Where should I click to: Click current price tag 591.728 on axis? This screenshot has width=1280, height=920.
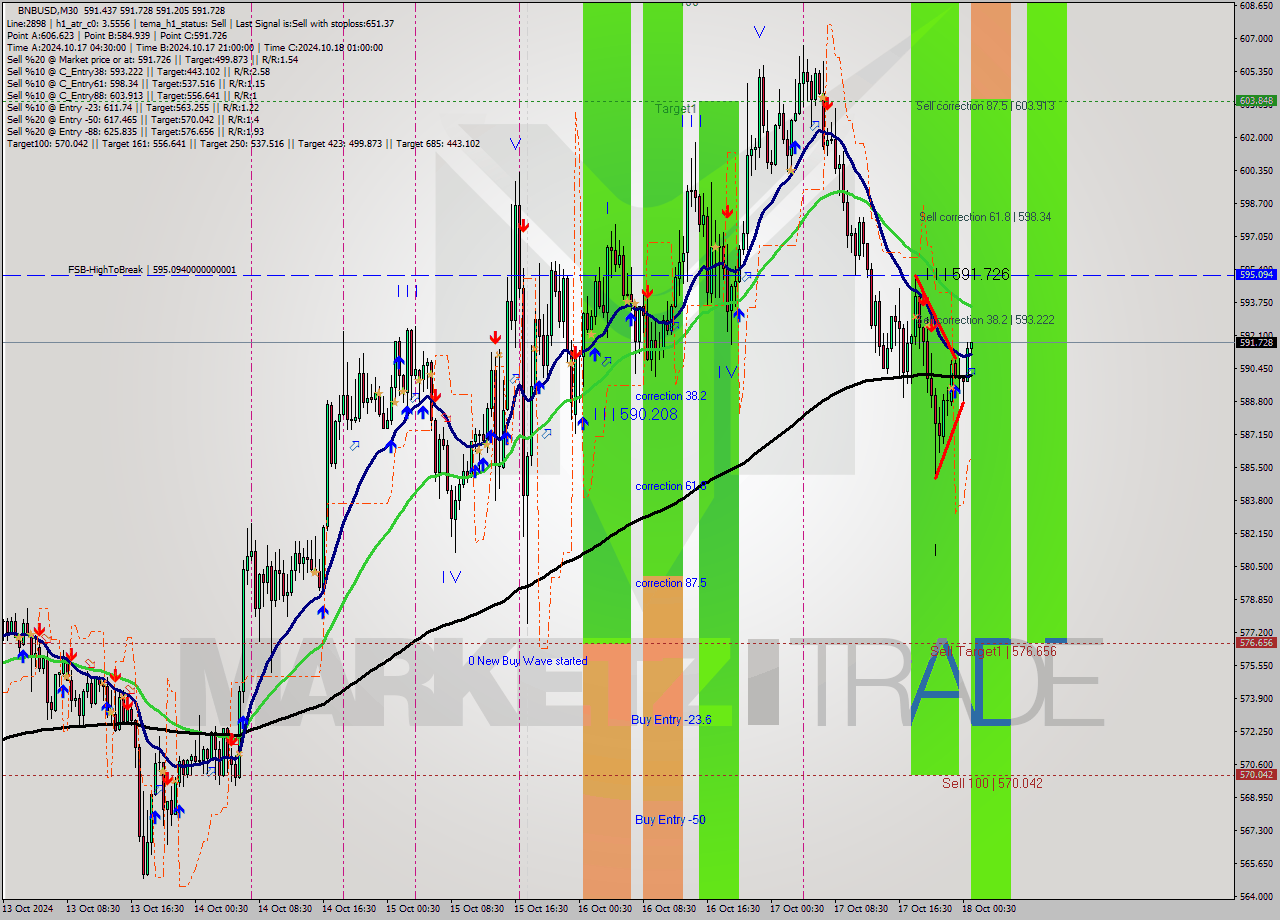point(1256,342)
